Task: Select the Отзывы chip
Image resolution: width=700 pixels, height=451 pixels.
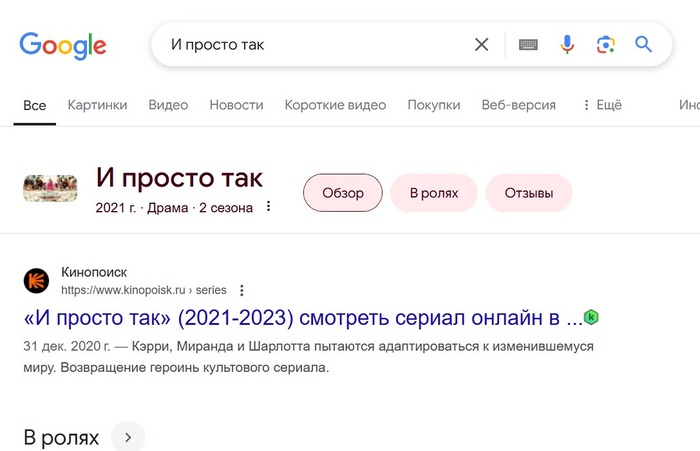Action: click(529, 193)
